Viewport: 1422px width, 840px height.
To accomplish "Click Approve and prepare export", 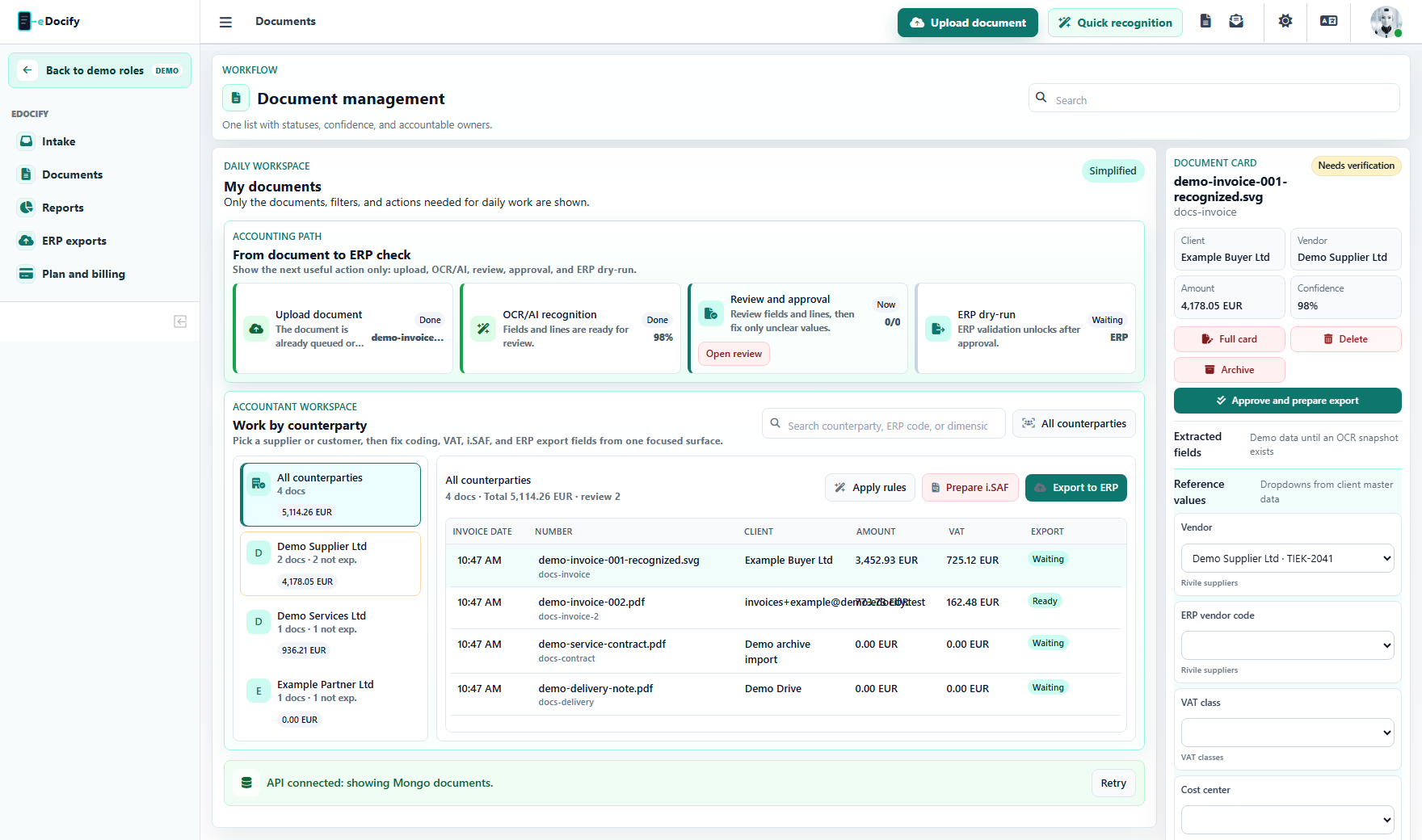I will click(x=1288, y=401).
